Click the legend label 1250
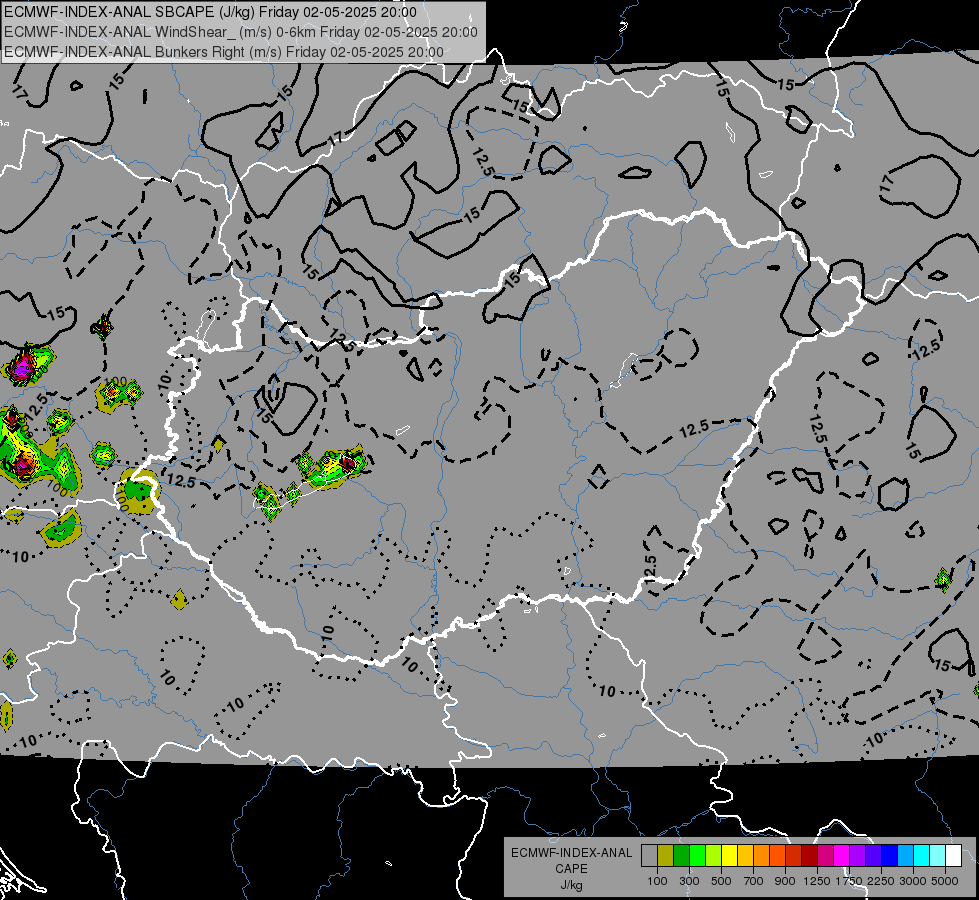 [x=817, y=881]
